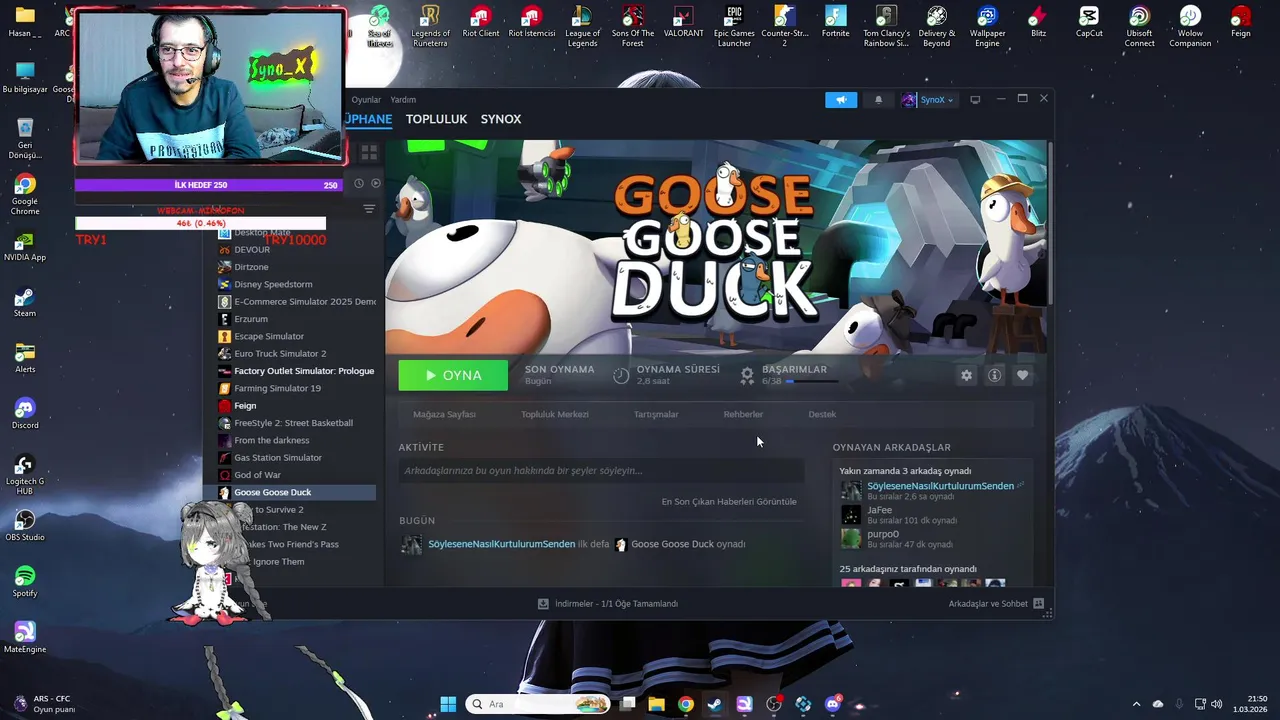Open OBS Studio desktop icon

[x=25, y=526]
